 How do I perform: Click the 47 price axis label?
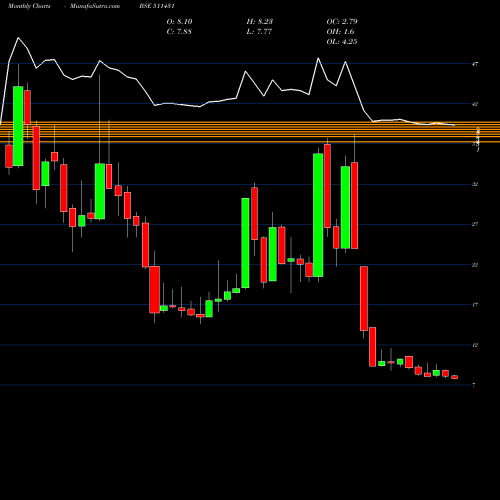point(475,64)
